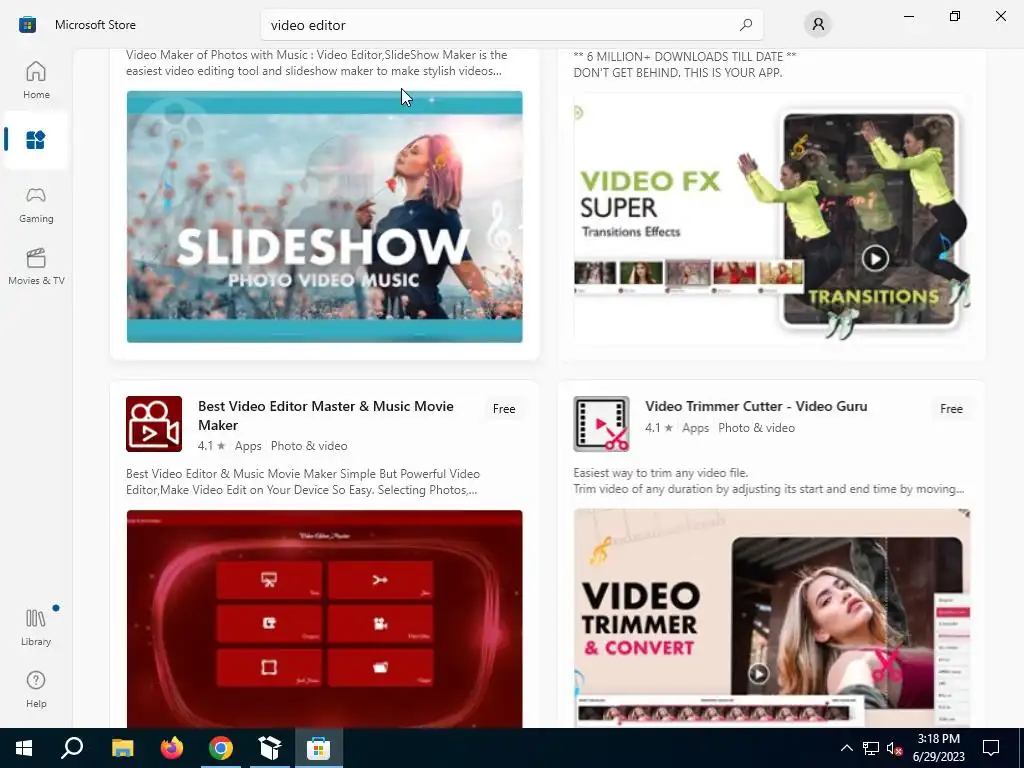Image resolution: width=1024 pixels, height=768 pixels.
Task: Click the Best Video Editor Master app icon
Action: [154, 424]
